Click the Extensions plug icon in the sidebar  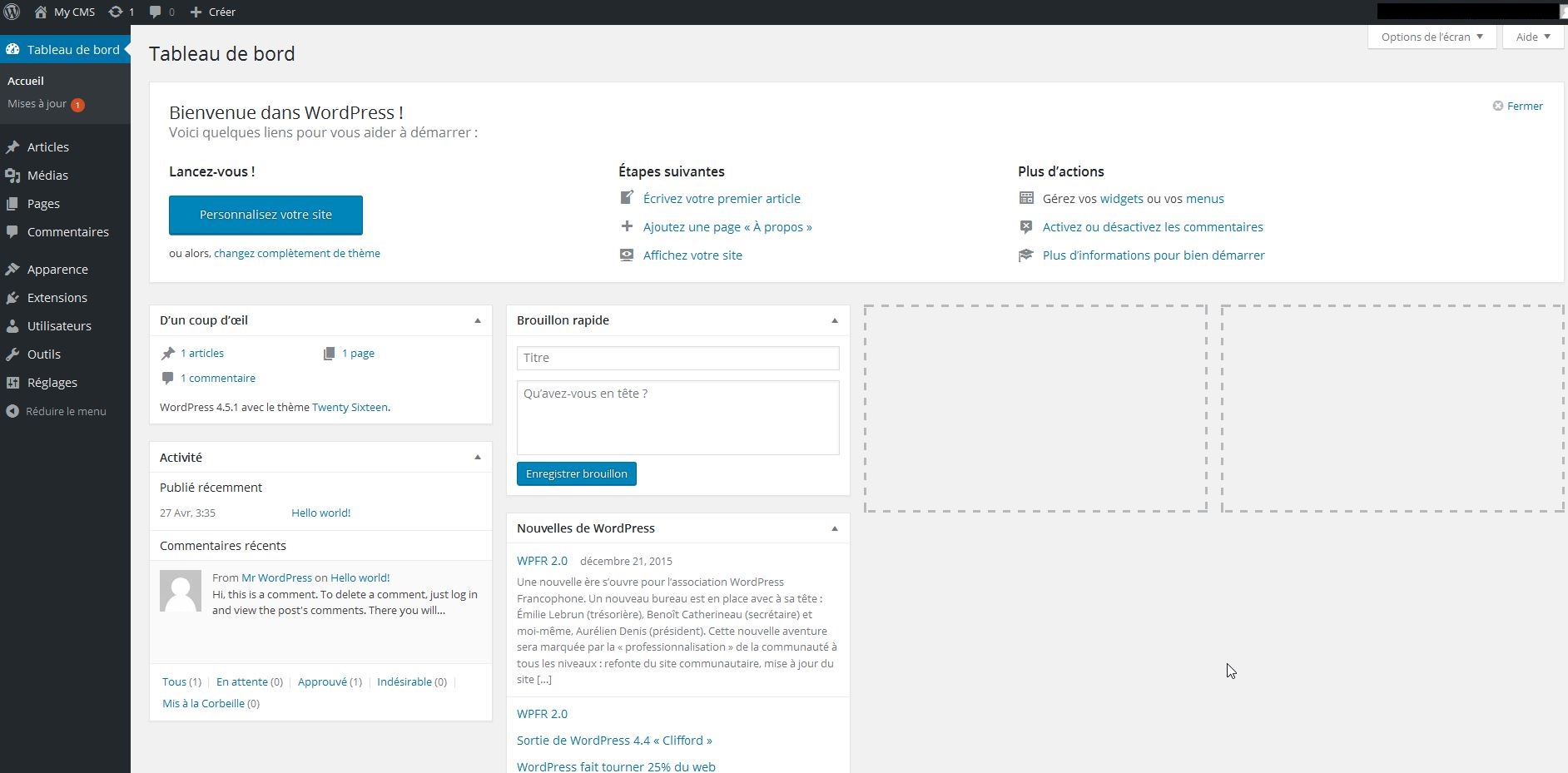click(12, 298)
